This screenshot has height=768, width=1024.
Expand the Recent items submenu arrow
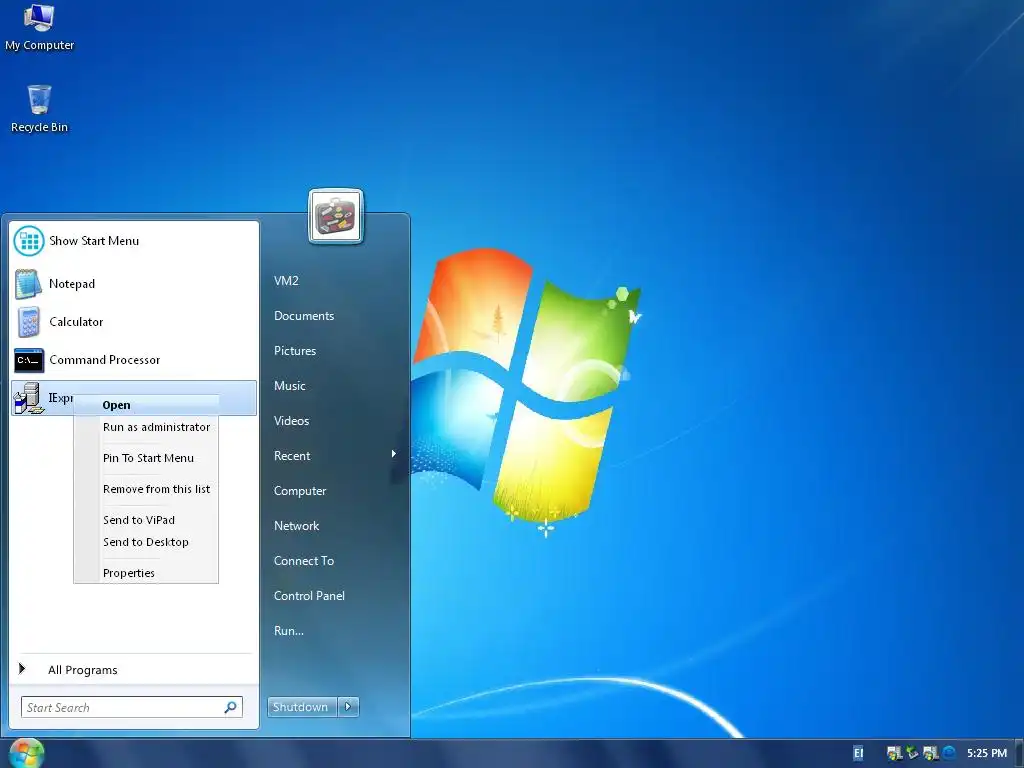394,454
